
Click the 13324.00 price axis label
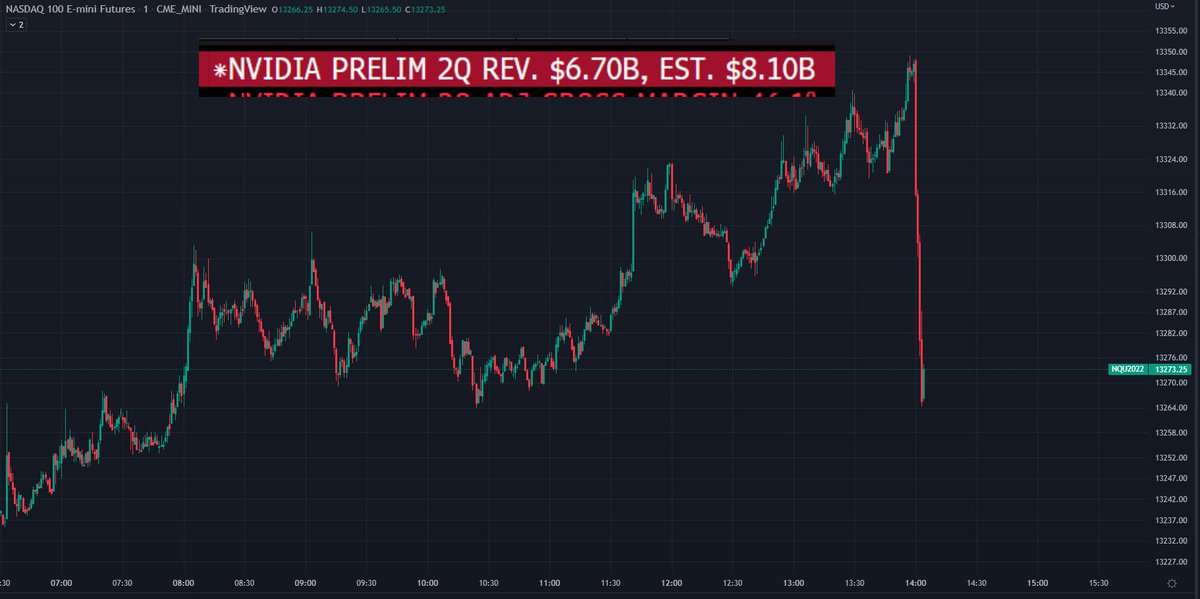[1169, 160]
